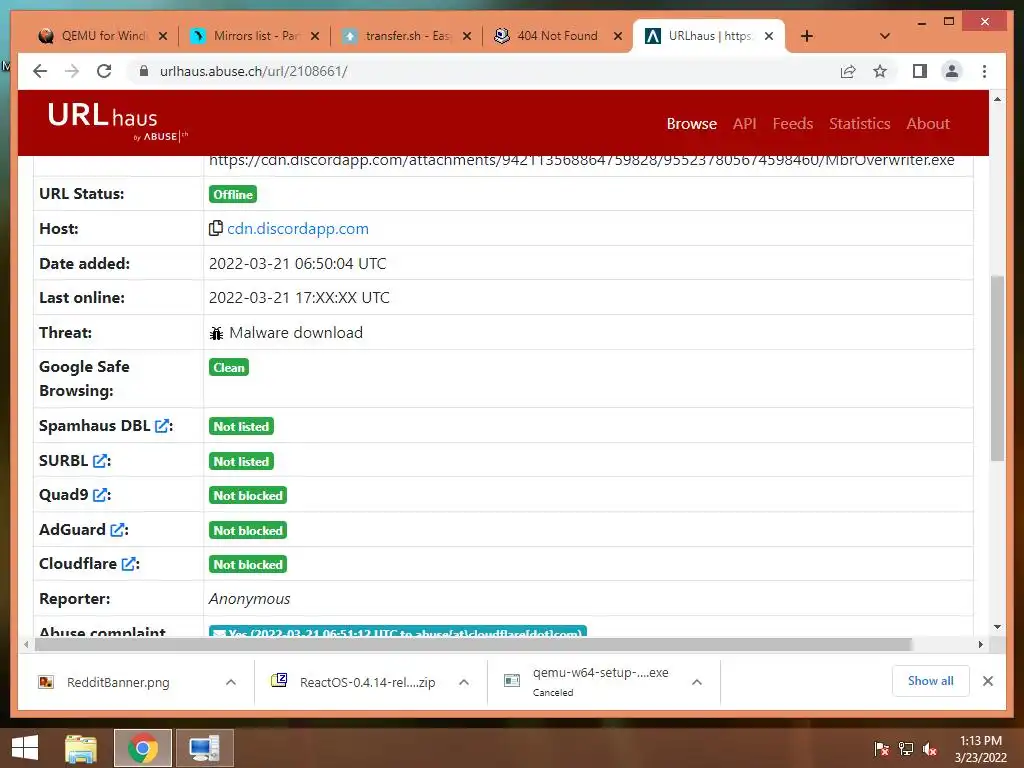This screenshot has height=768, width=1024.
Task: Copy host icon beside cdn.discordapp.com
Action: click(216, 229)
